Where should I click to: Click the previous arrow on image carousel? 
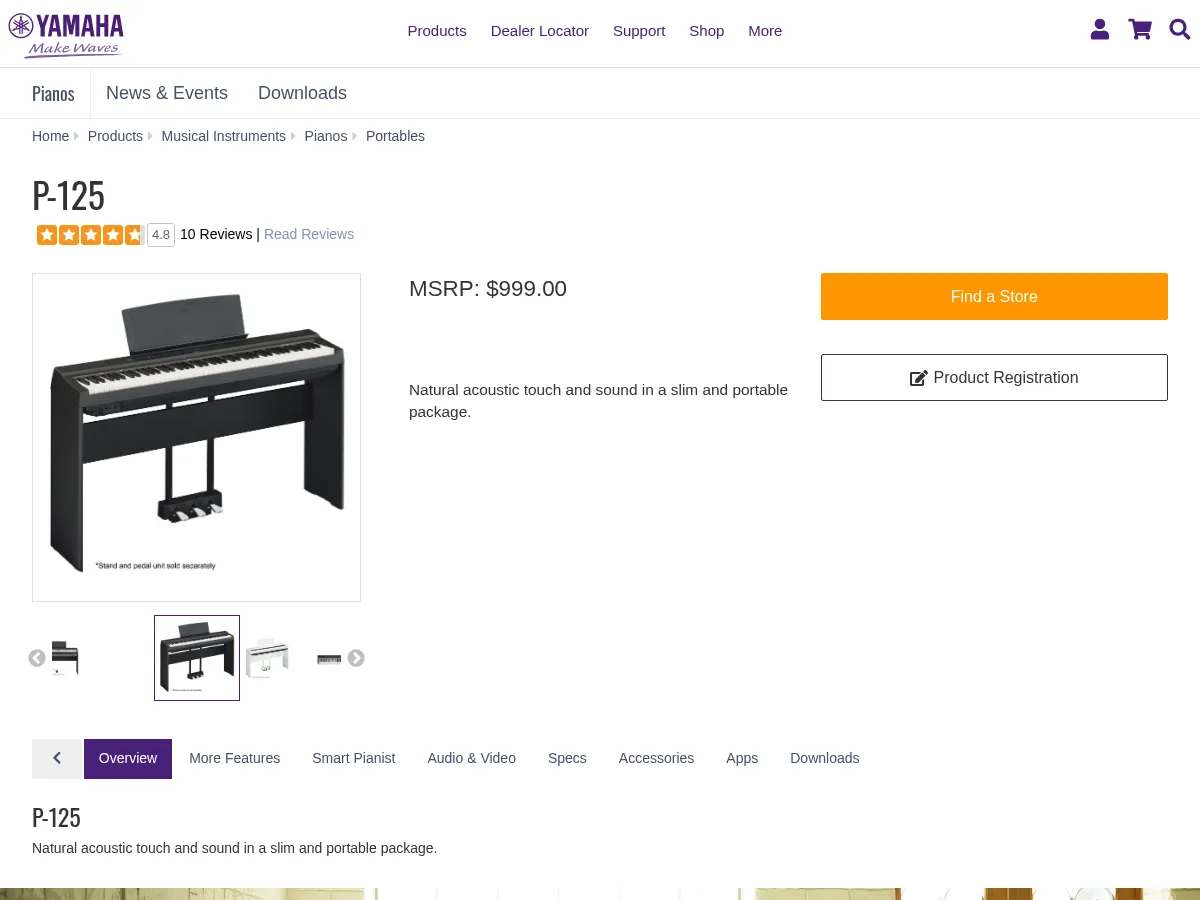click(37, 658)
